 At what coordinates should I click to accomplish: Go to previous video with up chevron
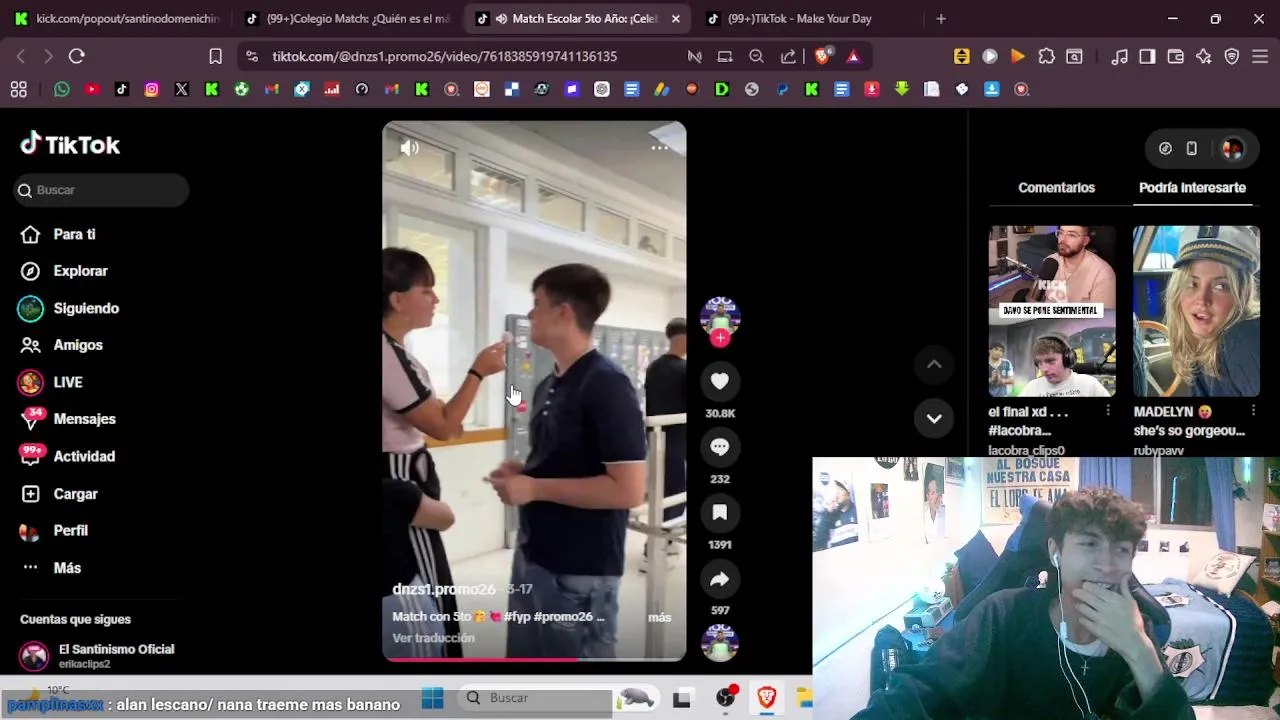click(x=934, y=365)
